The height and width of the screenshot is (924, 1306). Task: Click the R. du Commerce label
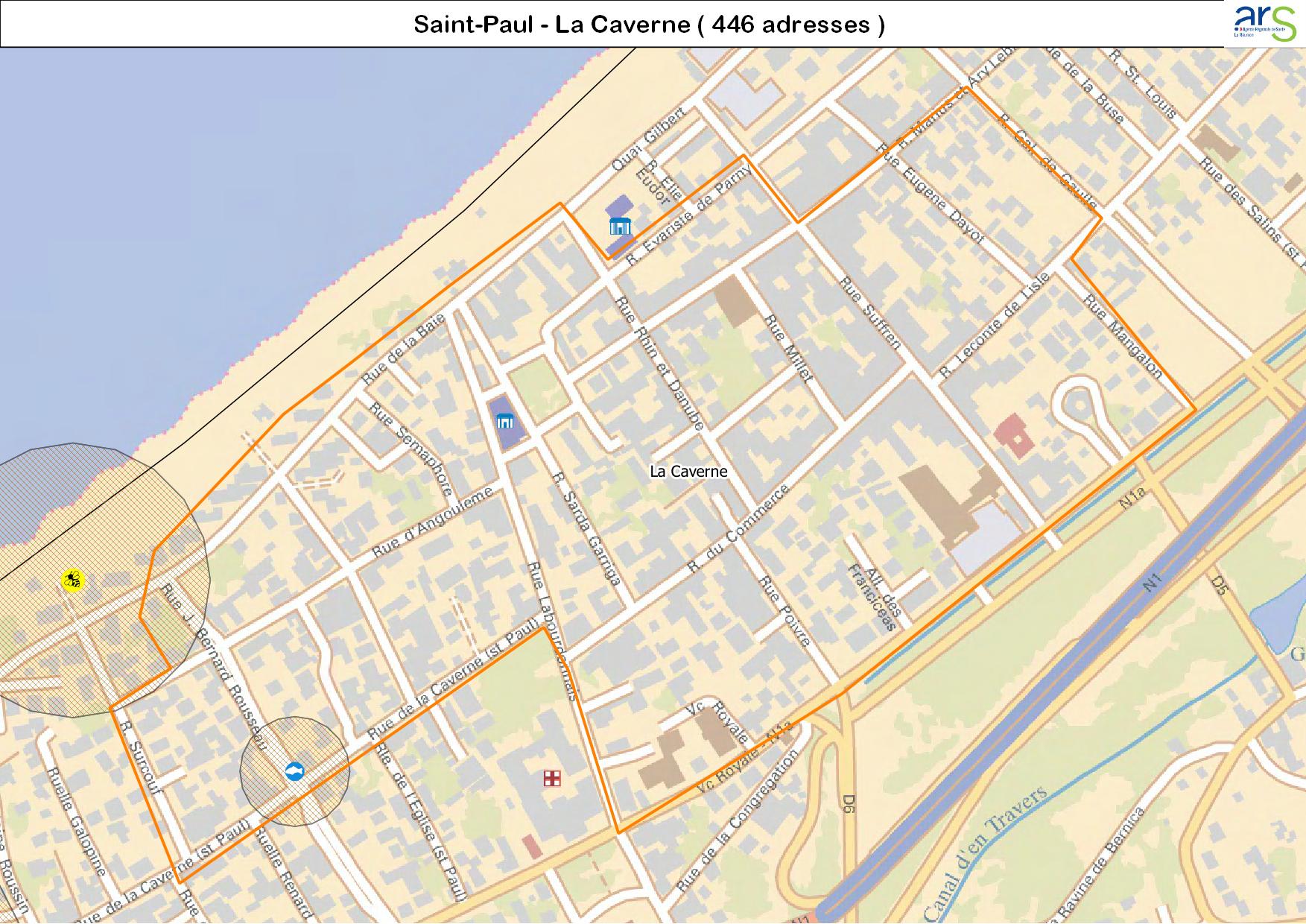pyautogui.click(x=738, y=528)
